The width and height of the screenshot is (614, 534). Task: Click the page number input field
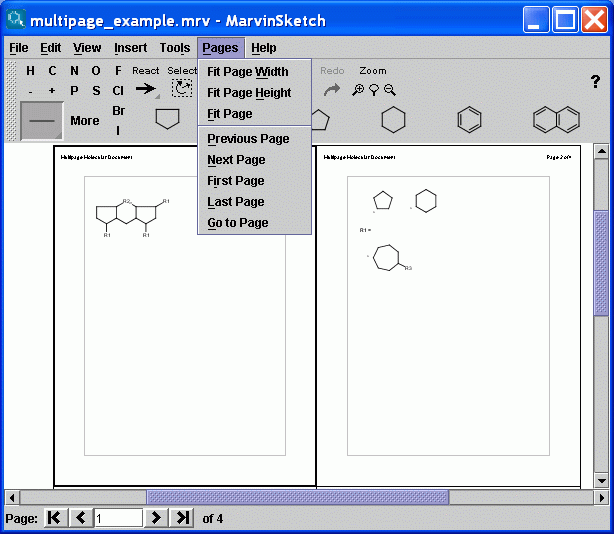[118, 518]
